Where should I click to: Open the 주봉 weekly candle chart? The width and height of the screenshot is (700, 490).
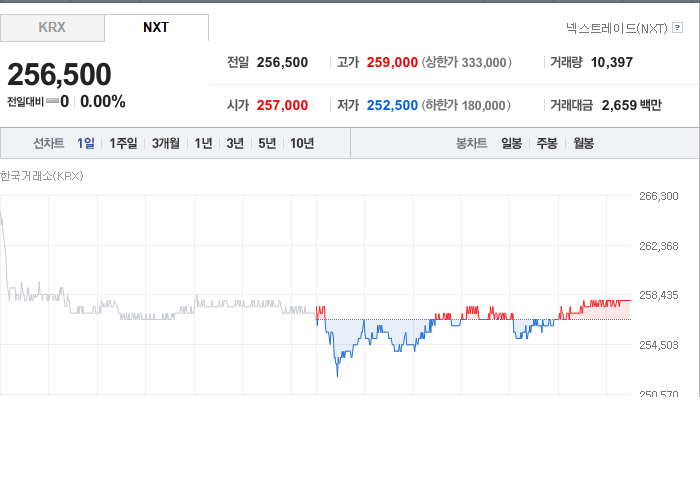[x=547, y=143]
